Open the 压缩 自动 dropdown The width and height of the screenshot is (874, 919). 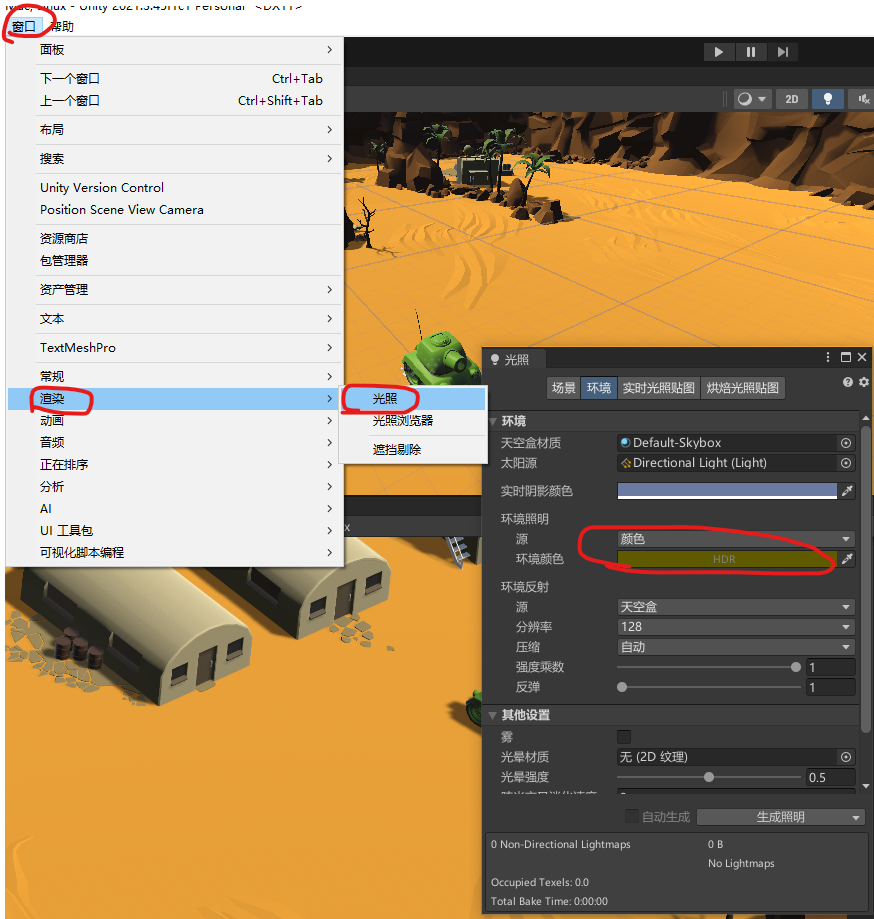tap(736, 647)
